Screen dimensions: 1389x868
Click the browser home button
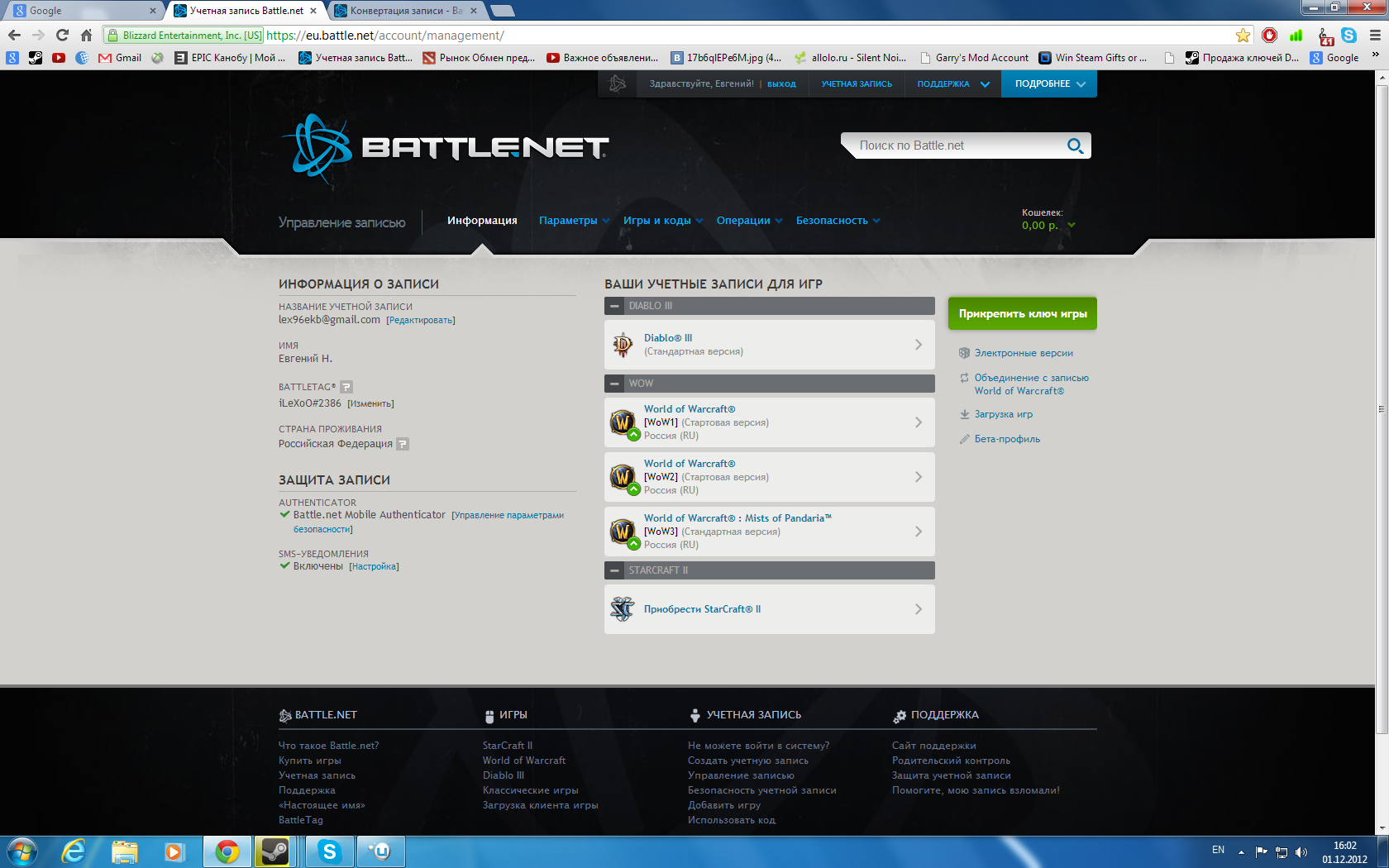click(x=86, y=35)
